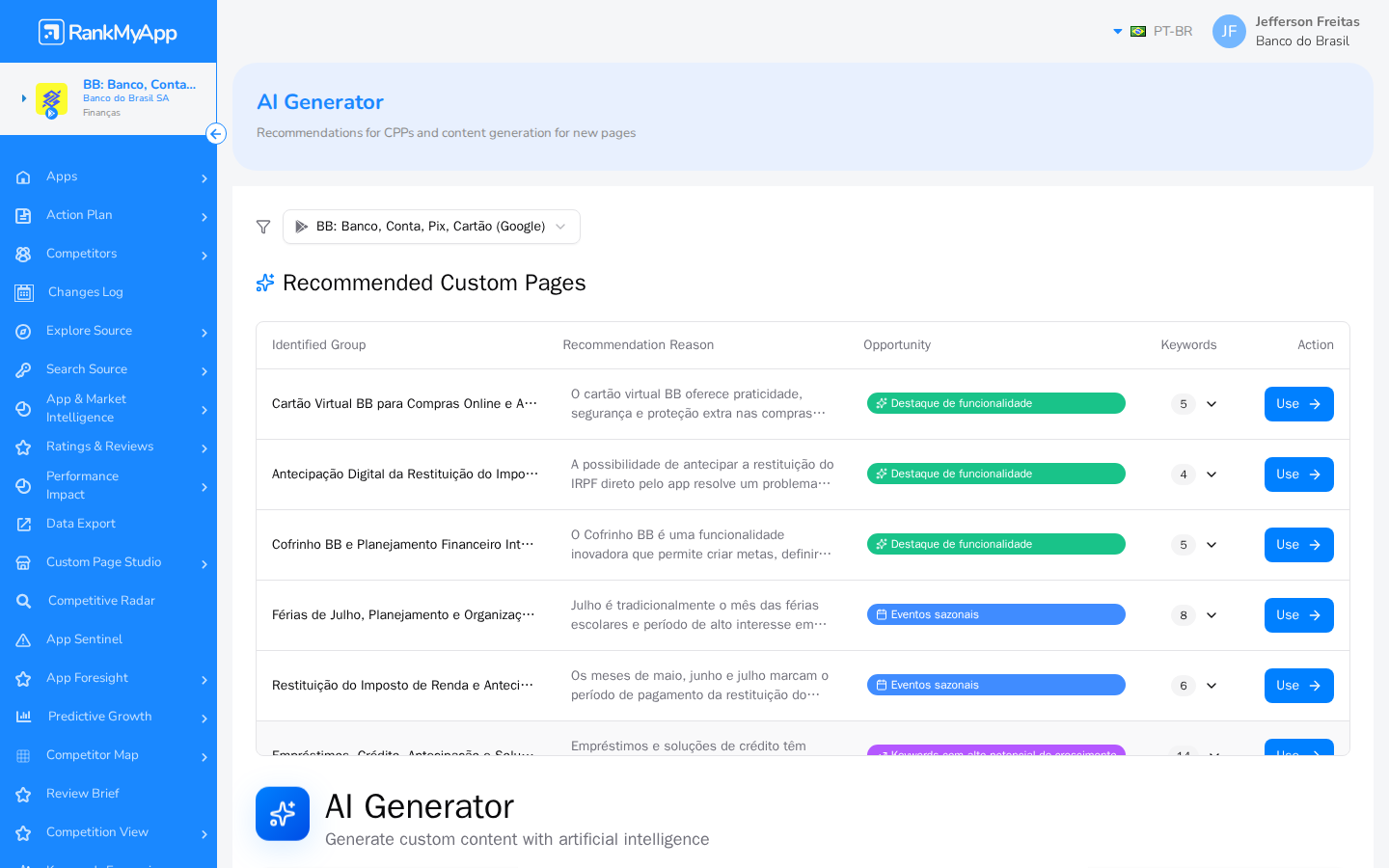The height and width of the screenshot is (868, 1389).
Task: Click the Keywords column header
Action: [1188, 345]
